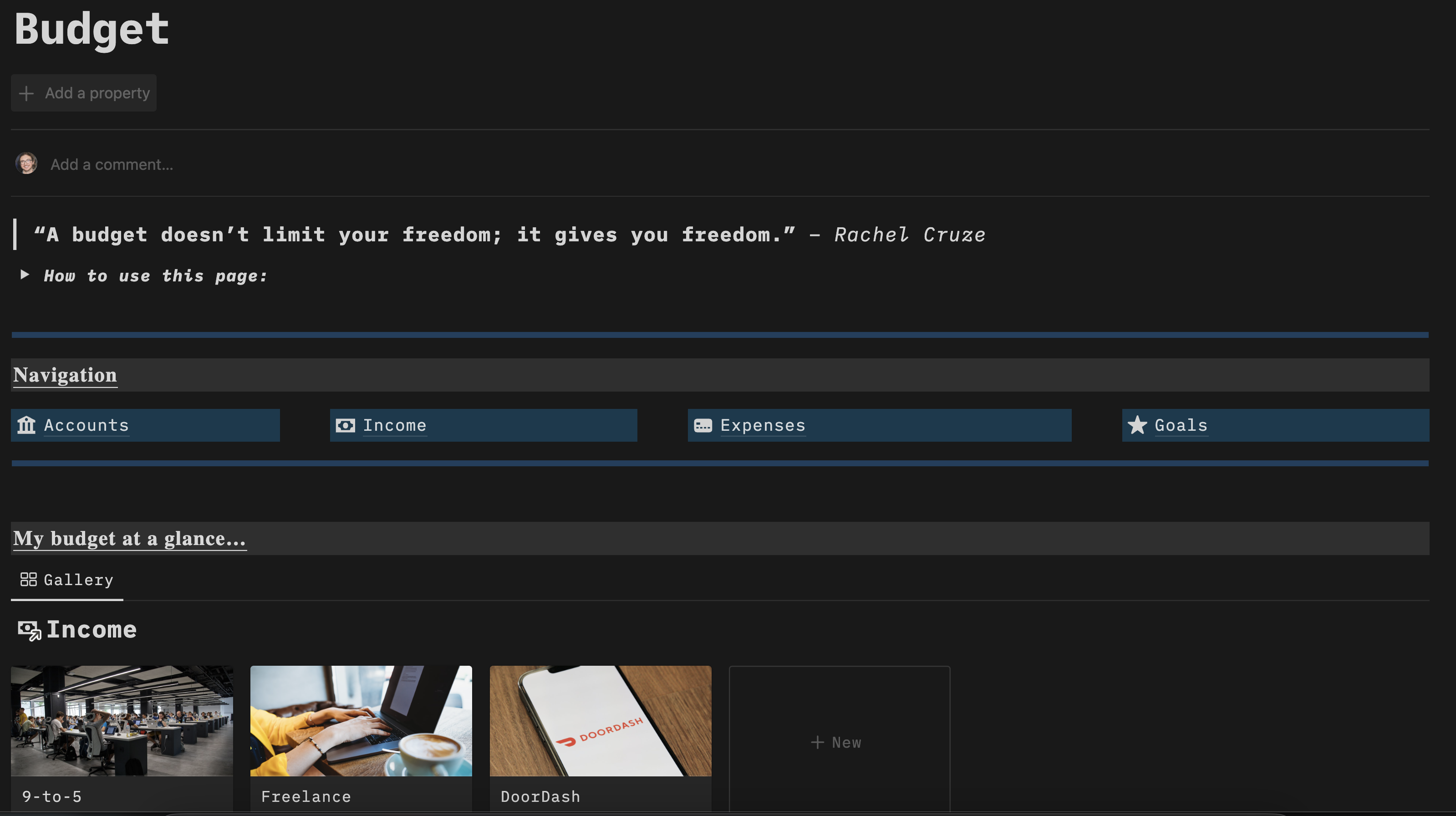The width and height of the screenshot is (1456, 816).
Task: Open the Income database heading
Action: coord(92,629)
